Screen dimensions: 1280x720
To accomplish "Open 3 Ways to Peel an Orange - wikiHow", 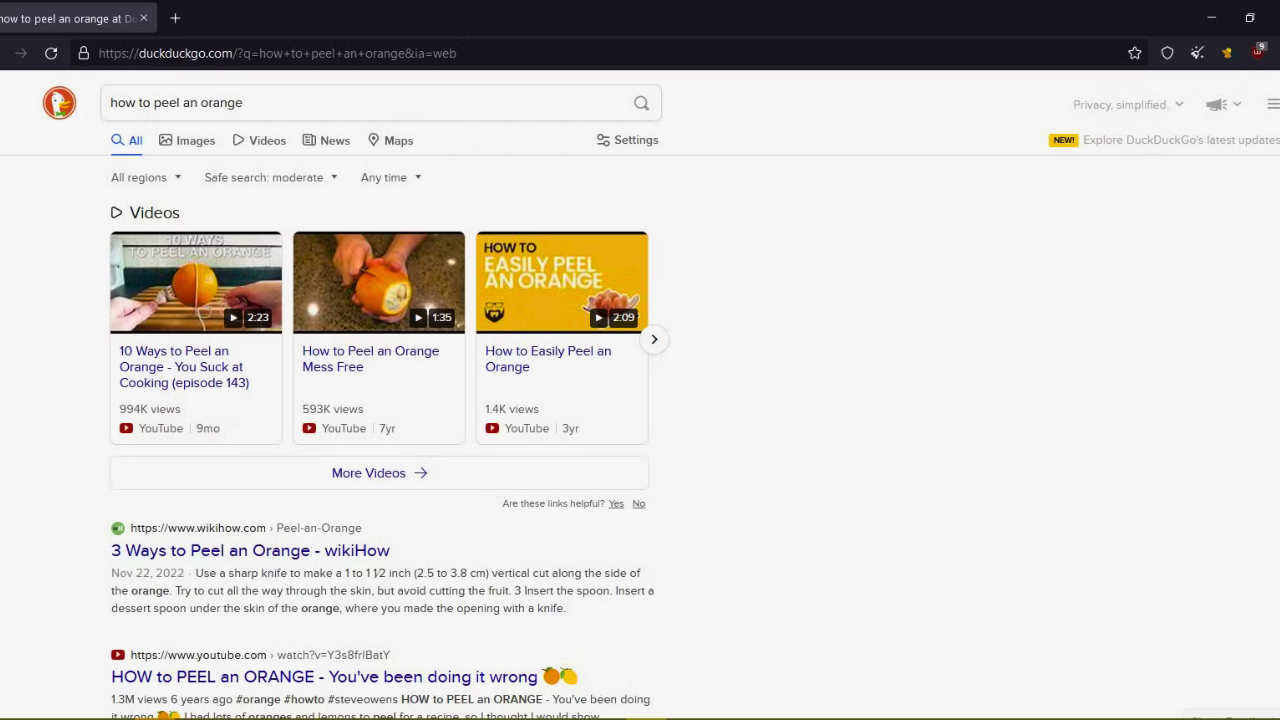I will pos(250,550).
